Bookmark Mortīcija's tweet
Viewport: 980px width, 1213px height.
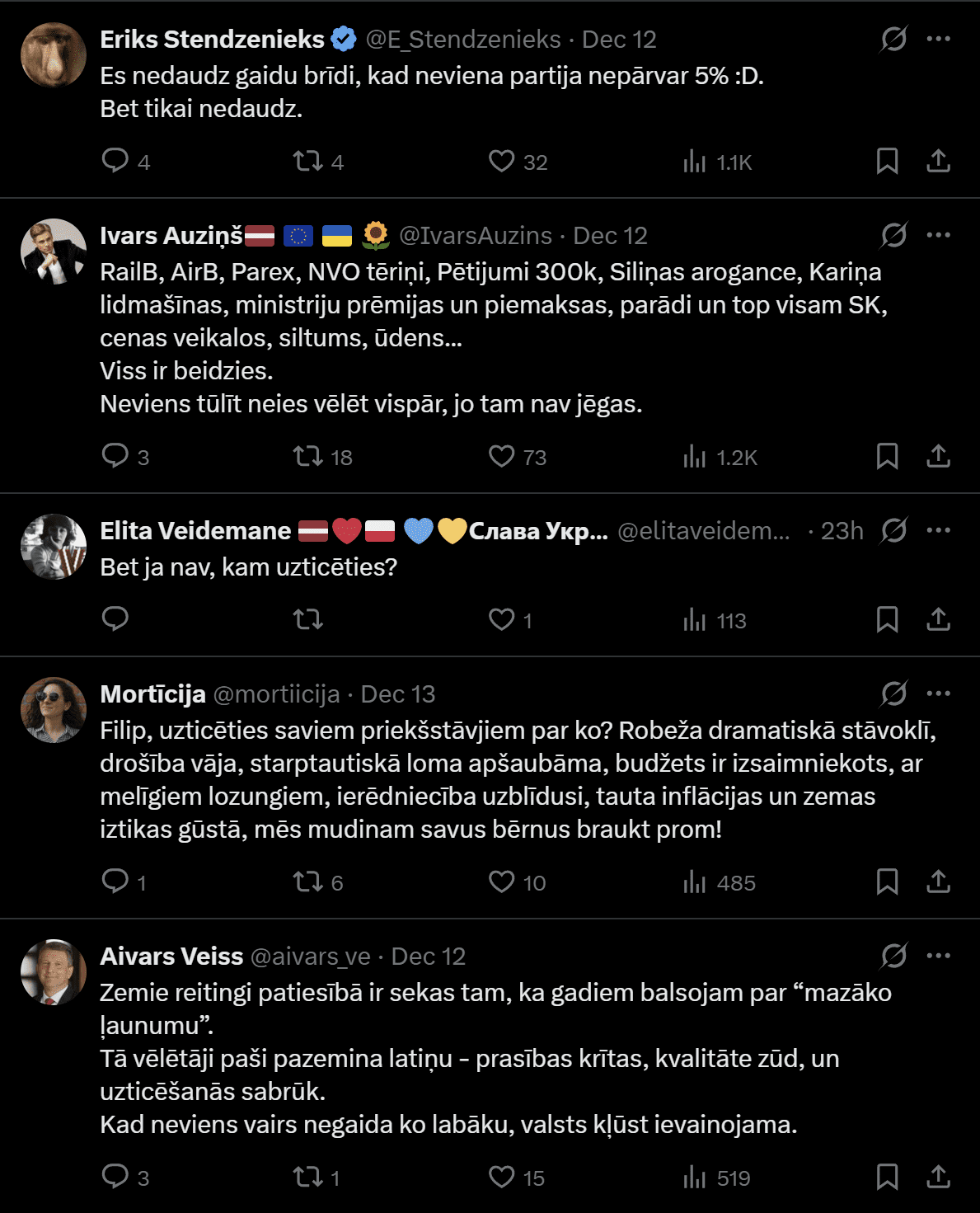pos(887,882)
